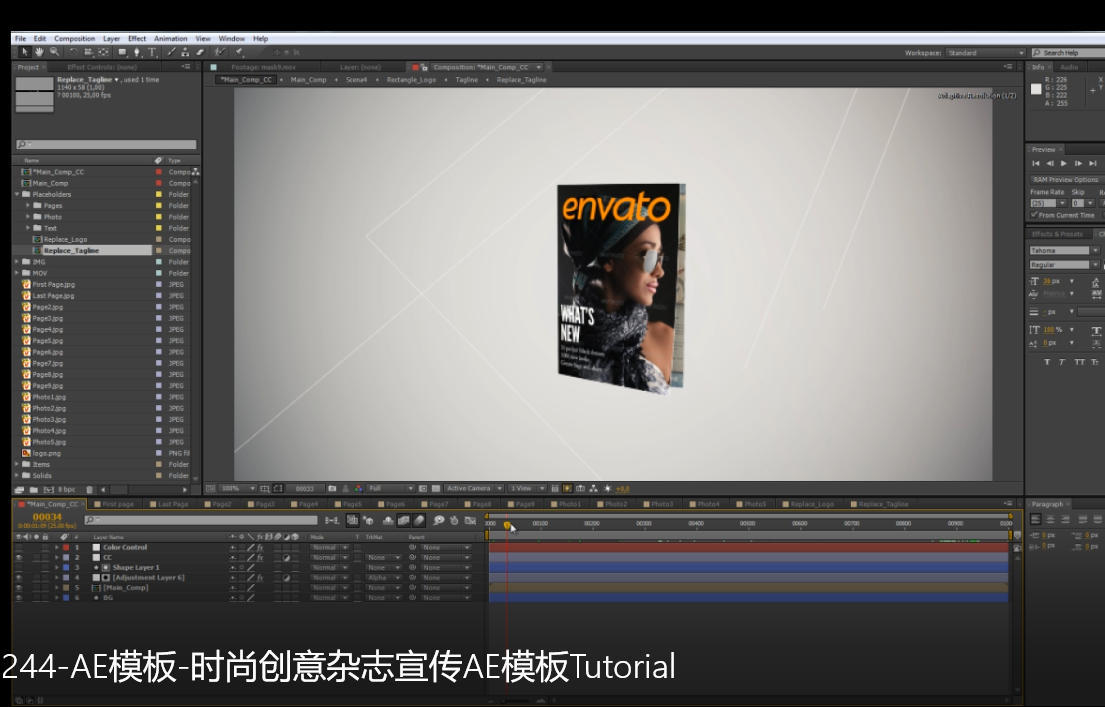Hide the Main_Comp layer eye

pyautogui.click(x=19, y=588)
